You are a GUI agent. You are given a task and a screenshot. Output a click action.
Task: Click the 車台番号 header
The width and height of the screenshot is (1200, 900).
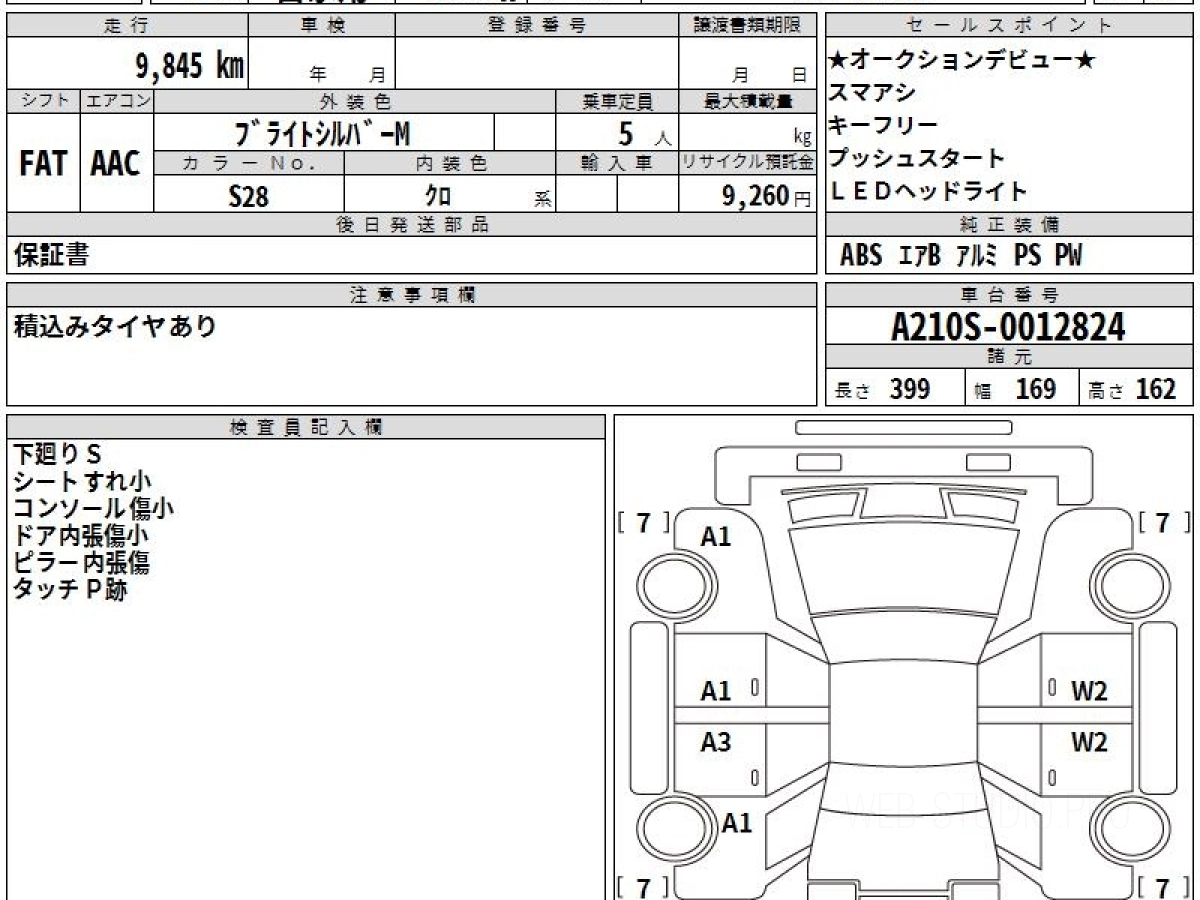point(1009,295)
